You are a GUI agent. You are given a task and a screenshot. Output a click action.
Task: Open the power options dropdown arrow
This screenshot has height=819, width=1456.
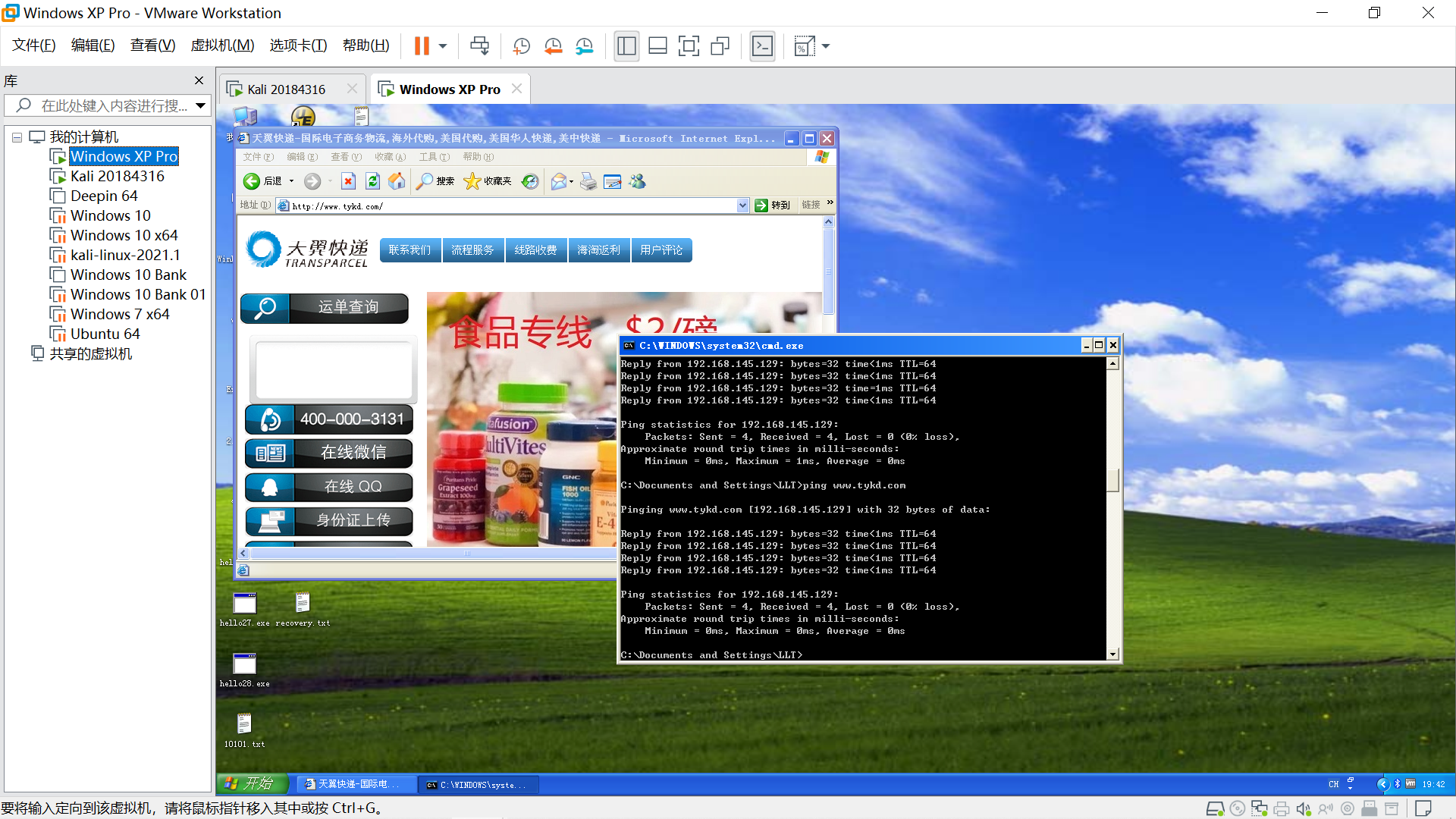point(443,46)
